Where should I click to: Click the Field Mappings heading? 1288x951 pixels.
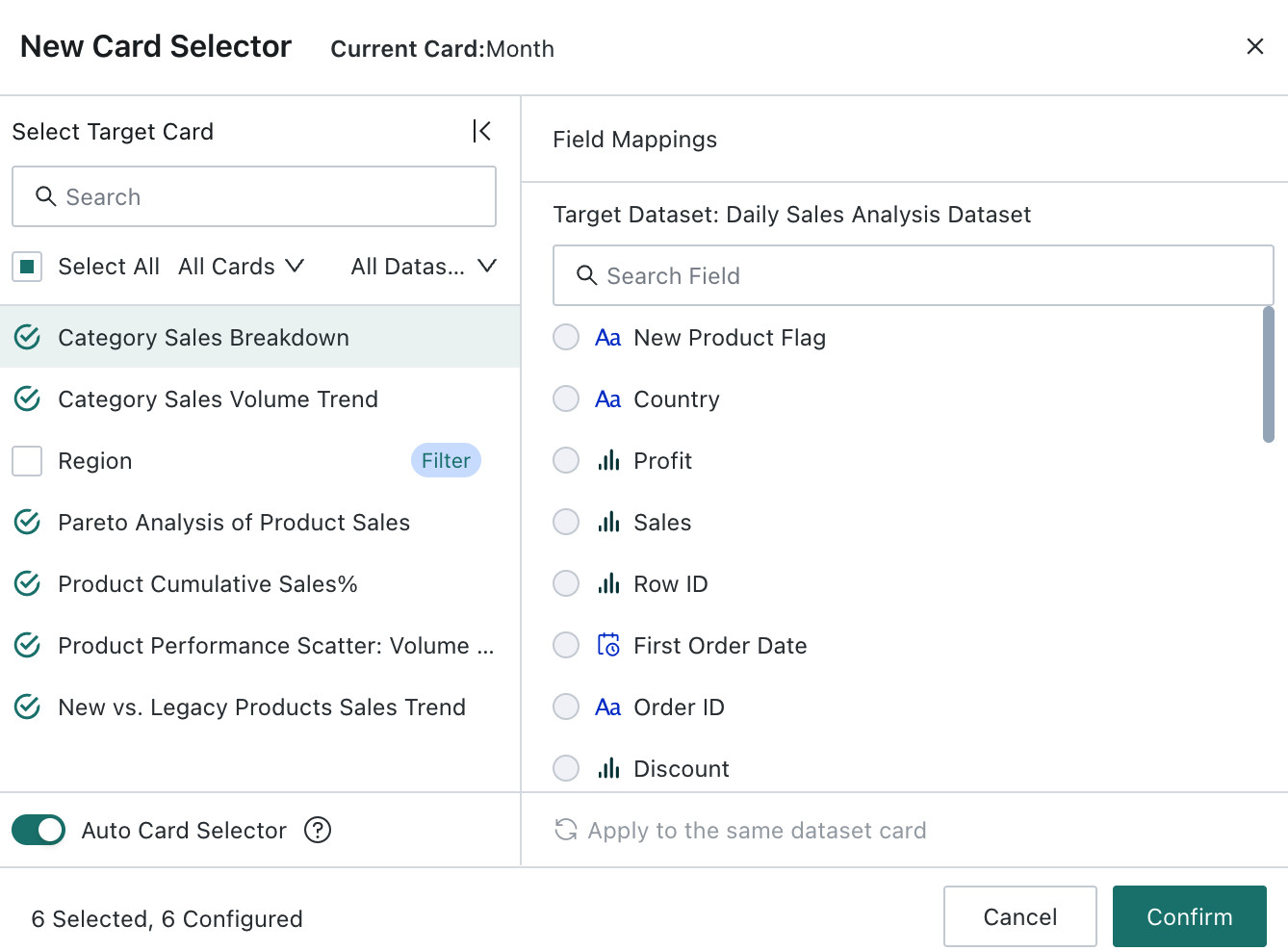click(x=635, y=140)
